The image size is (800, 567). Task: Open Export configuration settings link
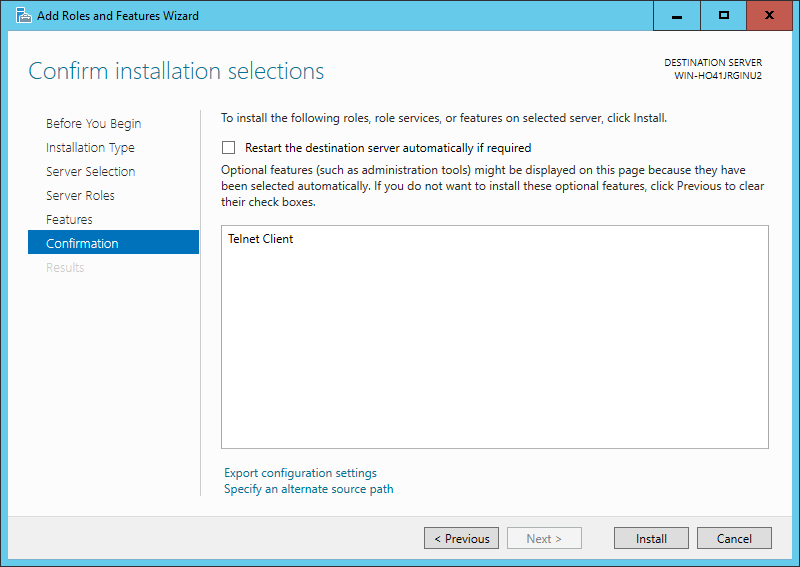pos(300,473)
